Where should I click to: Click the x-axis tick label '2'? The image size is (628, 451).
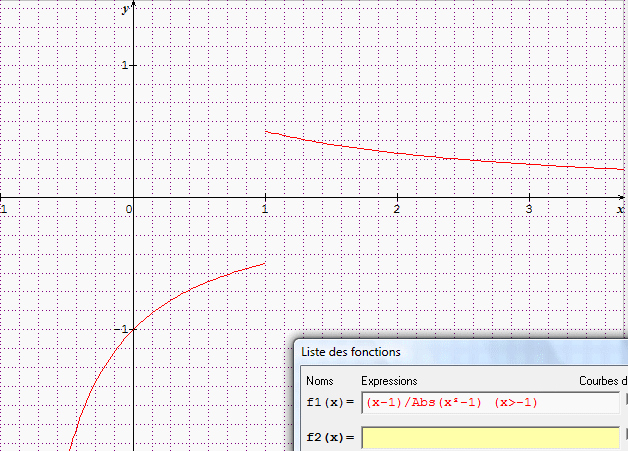(397, 209)
